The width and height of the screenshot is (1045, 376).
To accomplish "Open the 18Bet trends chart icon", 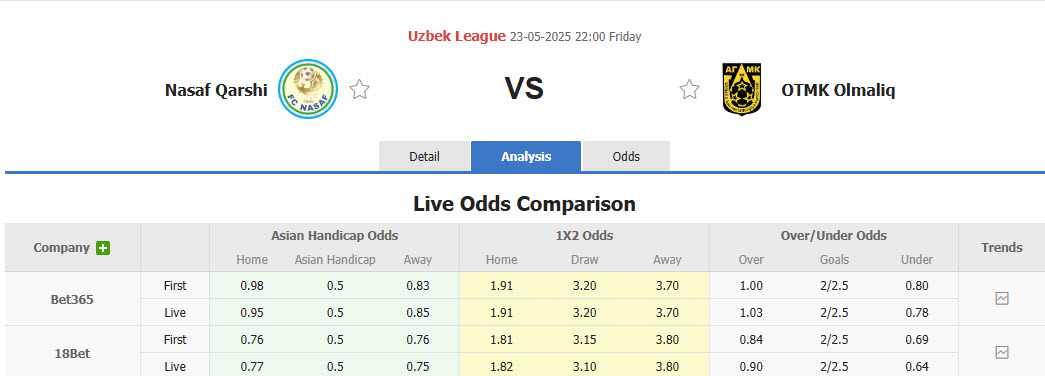I will pos(1002,352).
